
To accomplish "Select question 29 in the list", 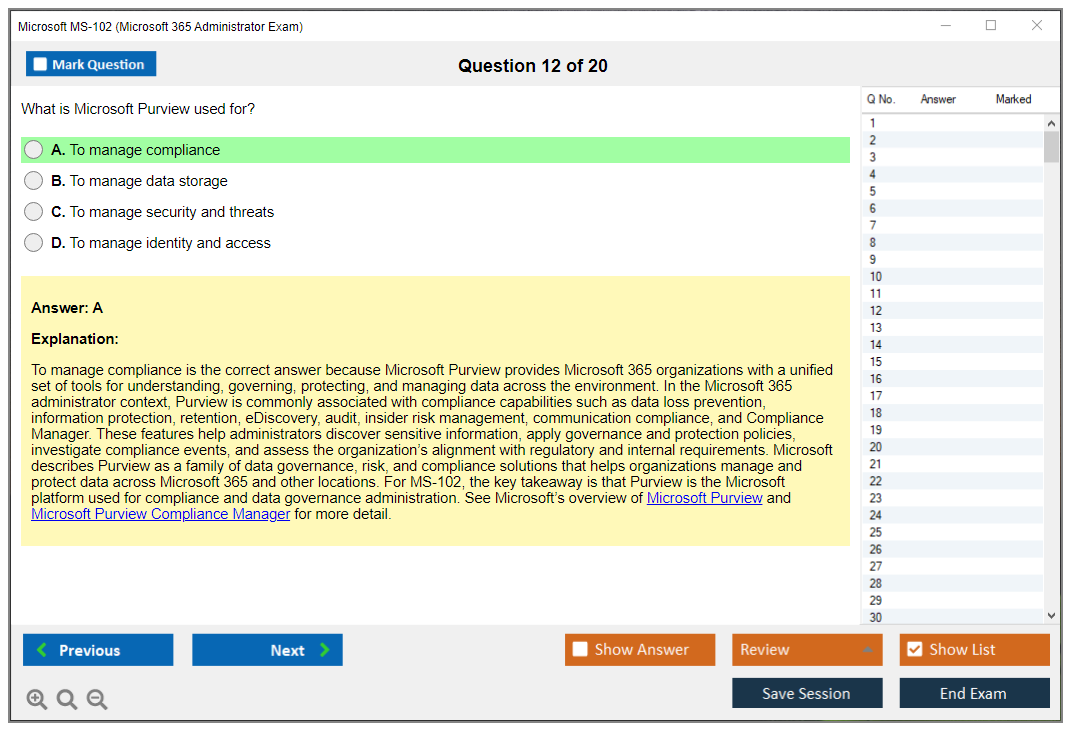I will [953, 601].
